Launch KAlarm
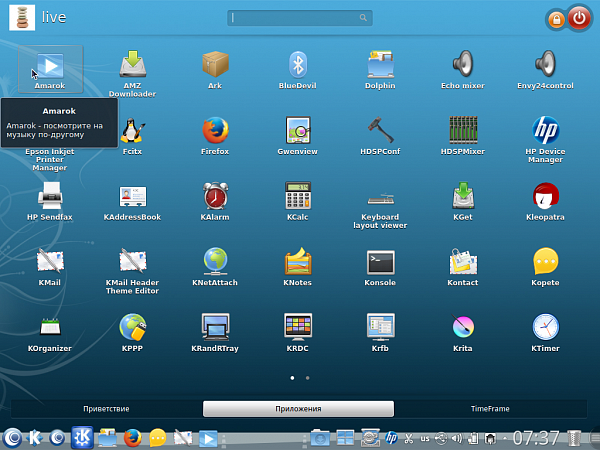 (215, 201)
